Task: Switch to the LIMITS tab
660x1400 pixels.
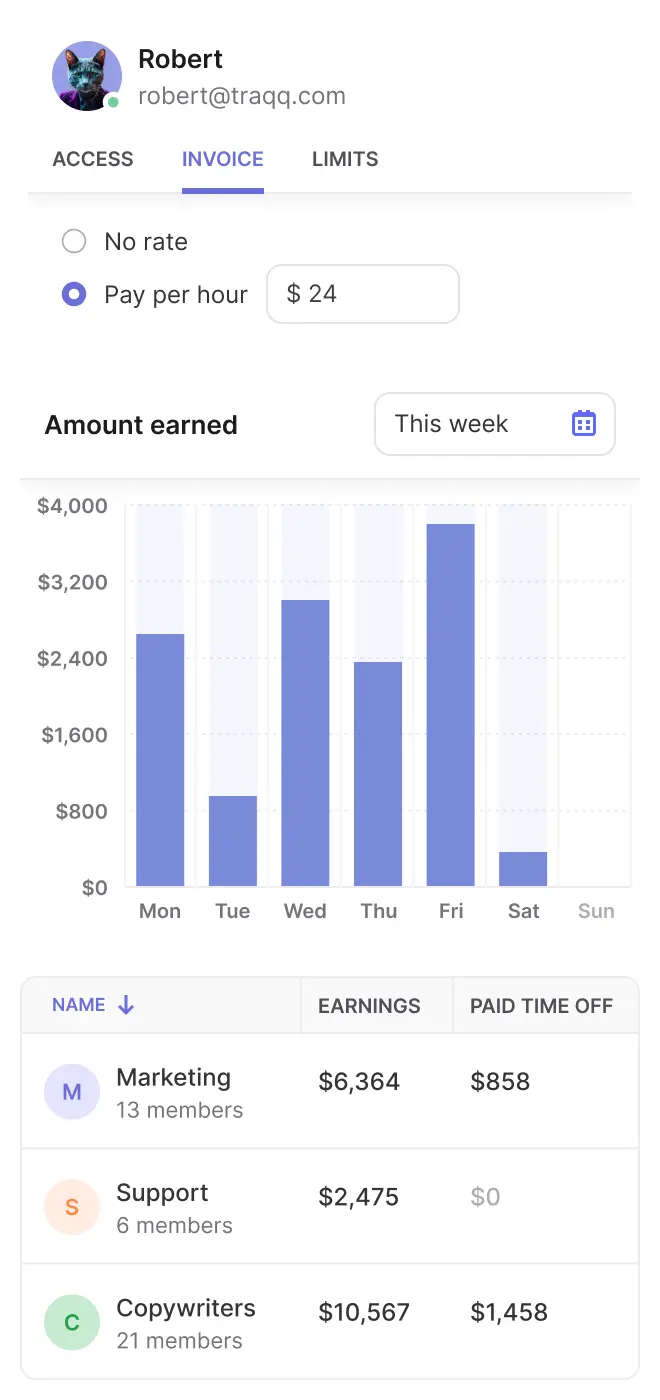Action: tap(345, 159)
